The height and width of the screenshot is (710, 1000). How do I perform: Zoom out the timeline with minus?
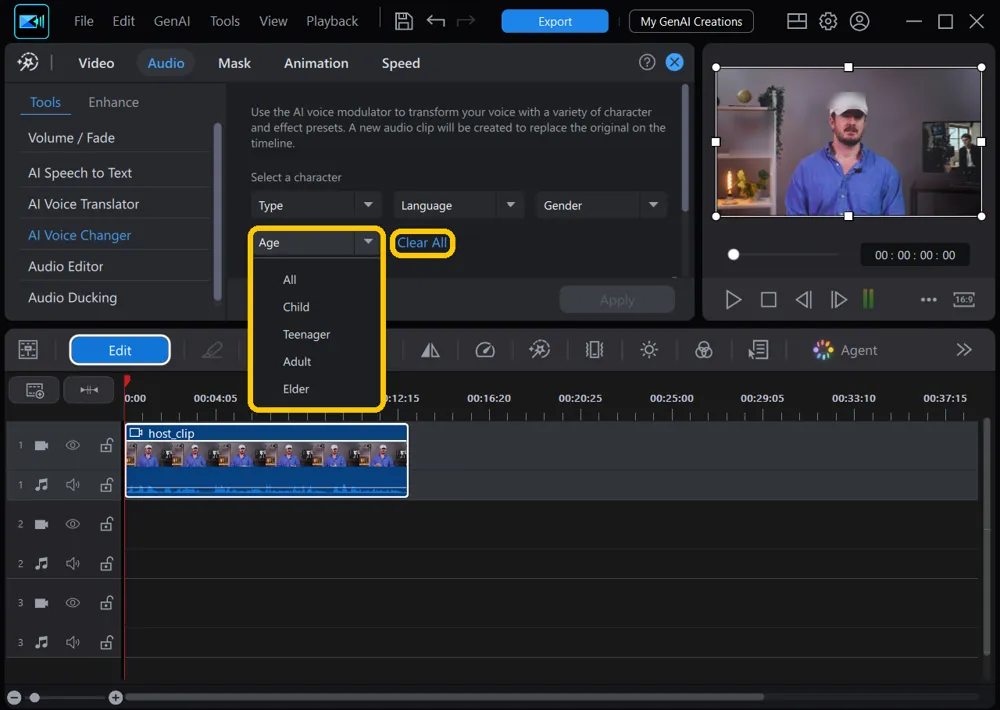coord(15,697)
